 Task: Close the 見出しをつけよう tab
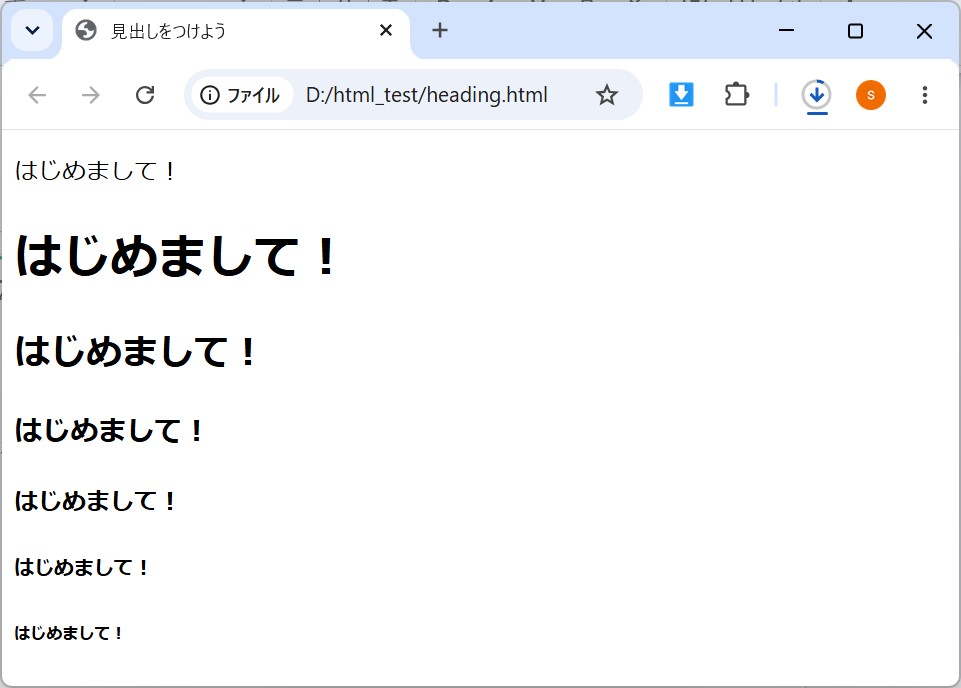(x=386, y=30)
